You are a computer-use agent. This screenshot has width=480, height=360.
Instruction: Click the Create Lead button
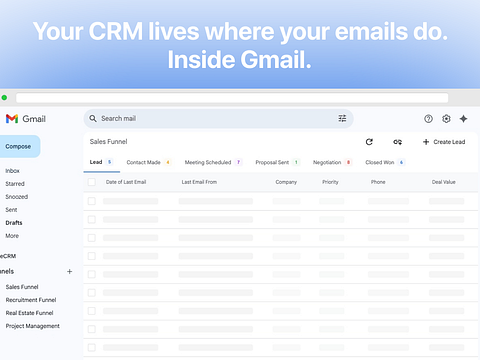444,142
